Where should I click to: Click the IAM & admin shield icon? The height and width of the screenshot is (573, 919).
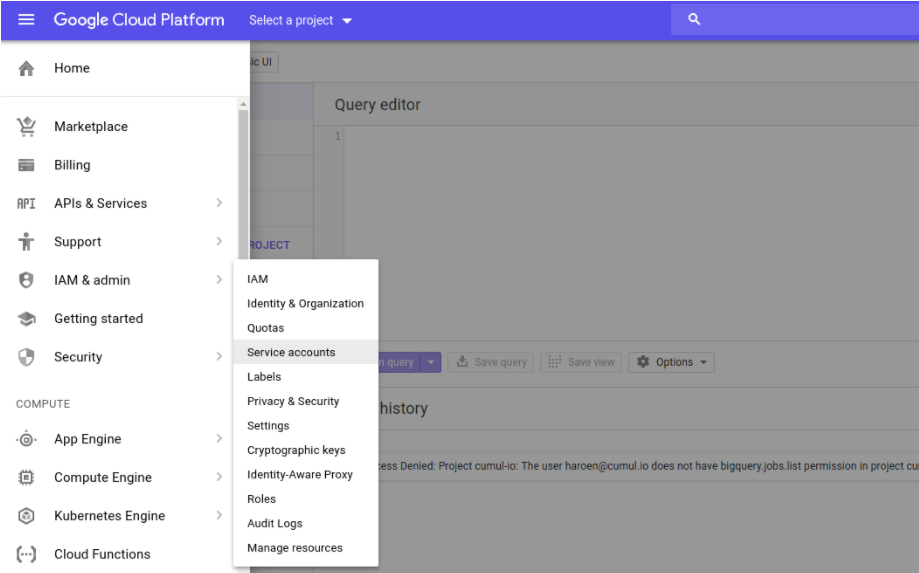pos(27,281)
